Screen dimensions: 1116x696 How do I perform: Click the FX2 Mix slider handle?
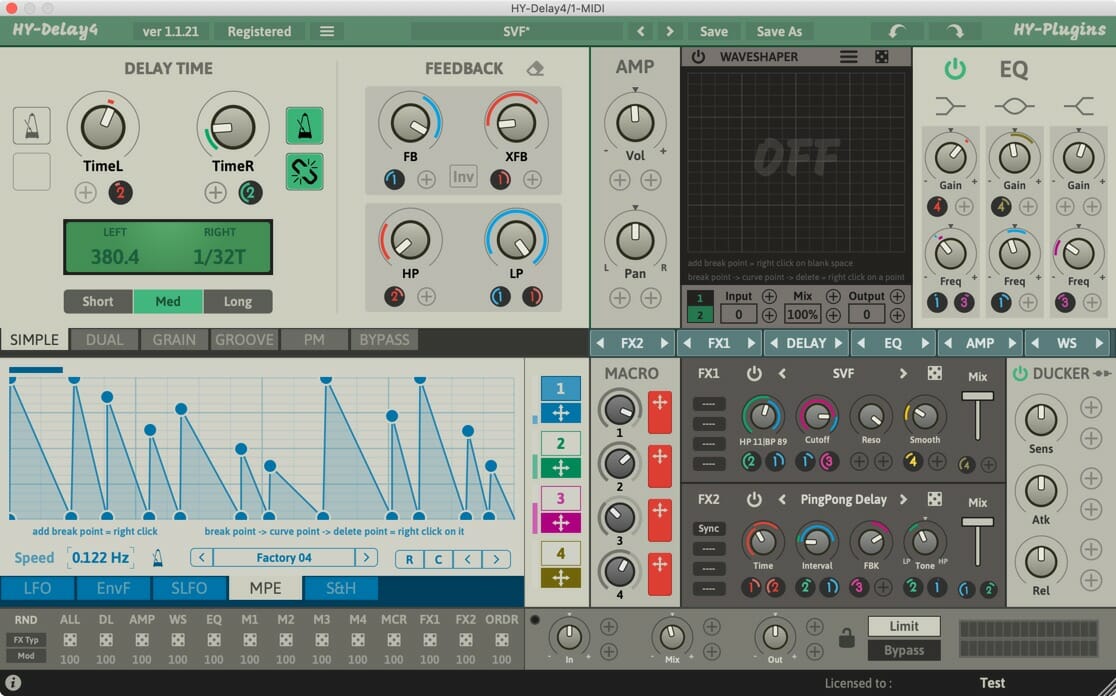tap(977, 522)
